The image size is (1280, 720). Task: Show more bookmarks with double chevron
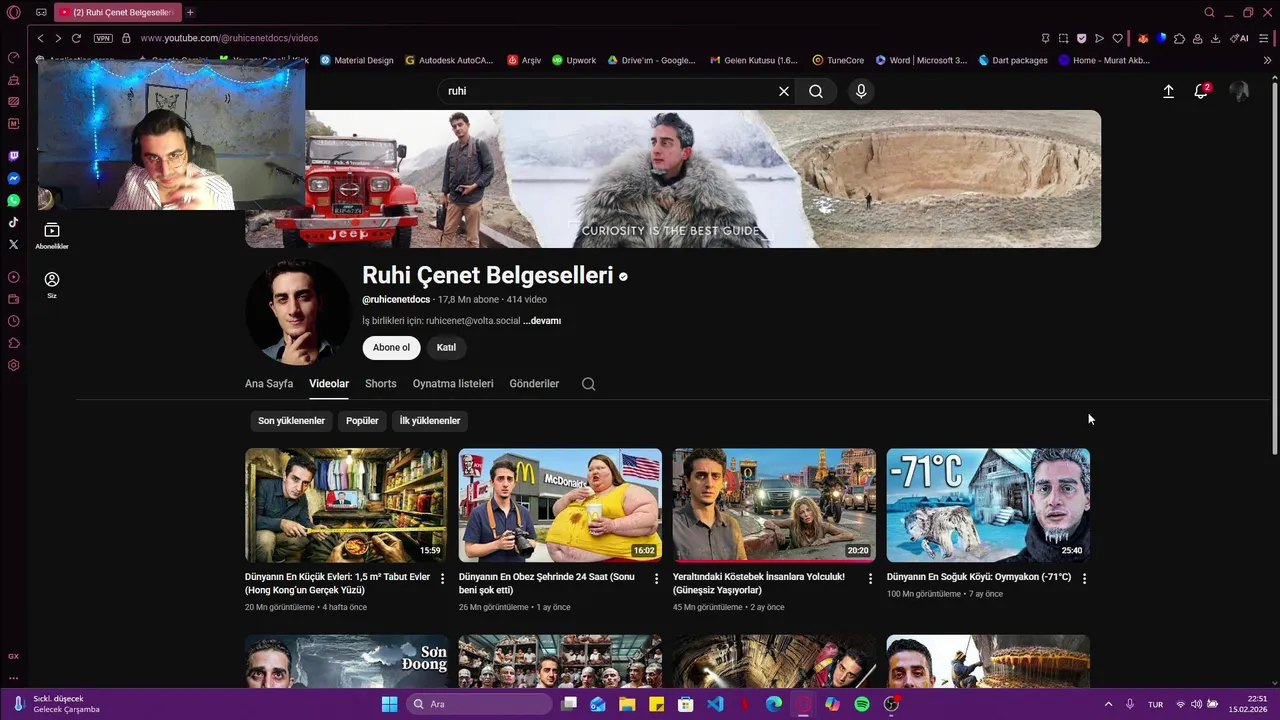click(1267, 60)
